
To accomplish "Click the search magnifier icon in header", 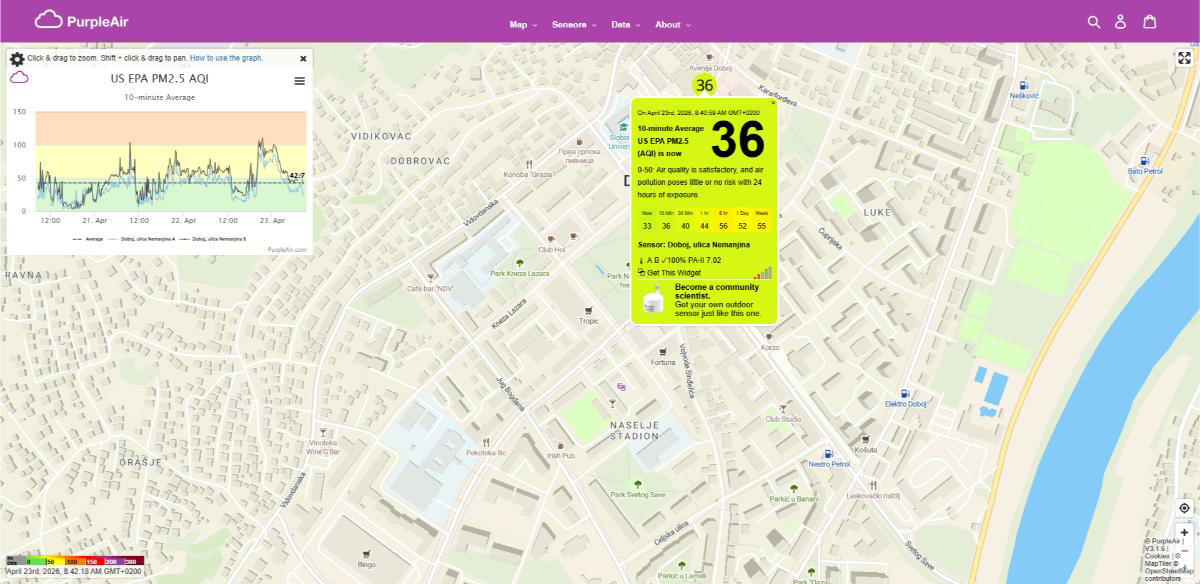I will [x=1094, y=22].
